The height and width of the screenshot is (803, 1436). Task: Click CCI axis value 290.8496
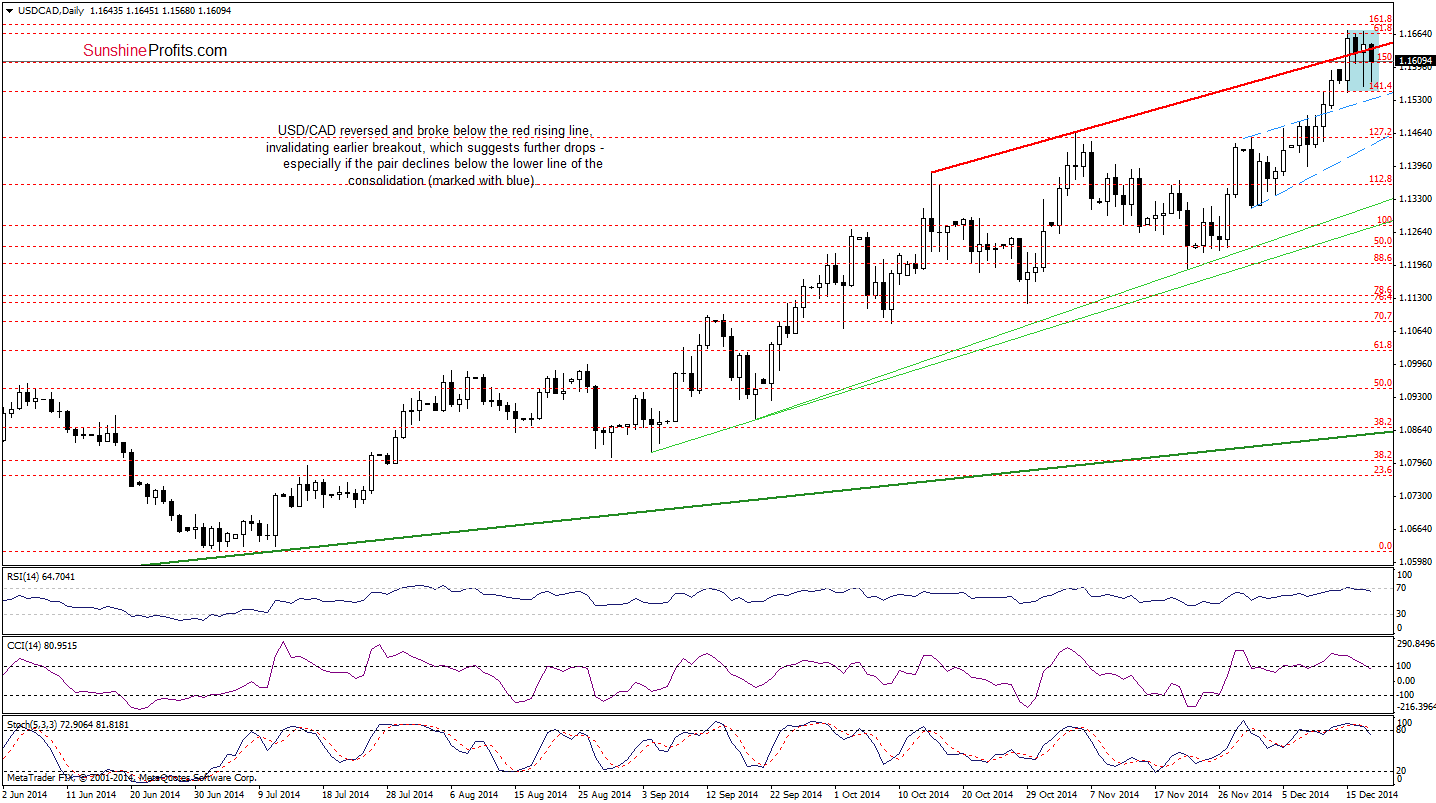pos(1416,644)
